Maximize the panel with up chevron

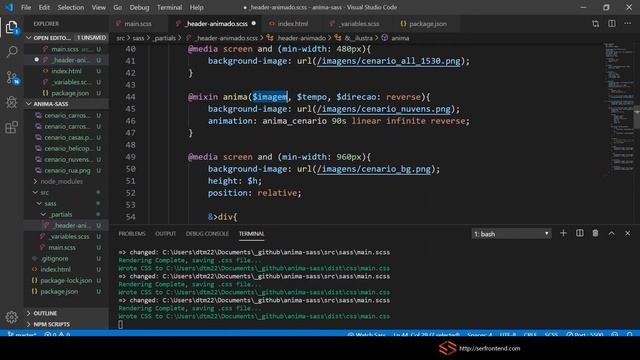click(611, 233)
